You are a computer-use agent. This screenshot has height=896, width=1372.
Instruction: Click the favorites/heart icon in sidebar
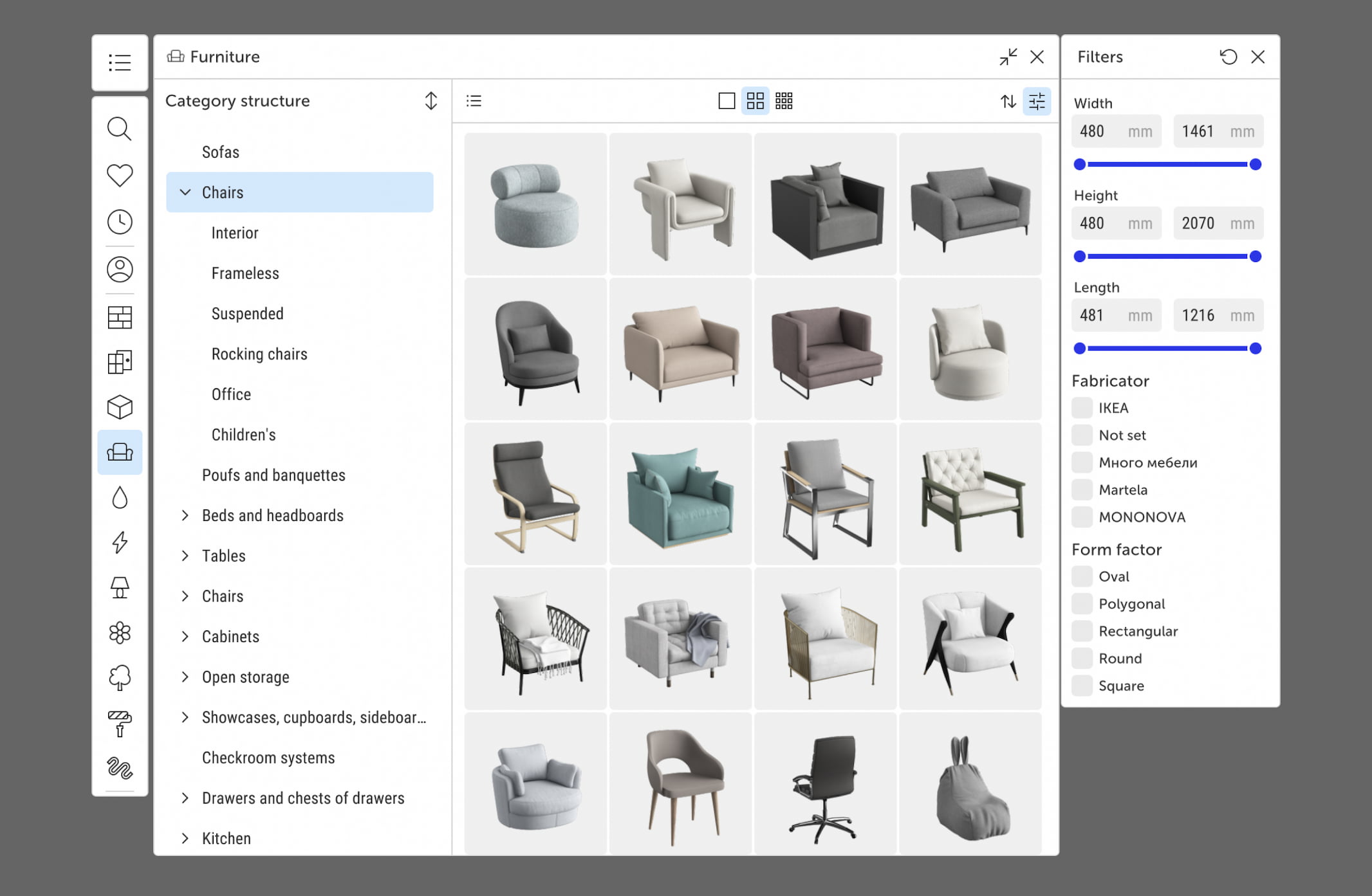point(120,176)
